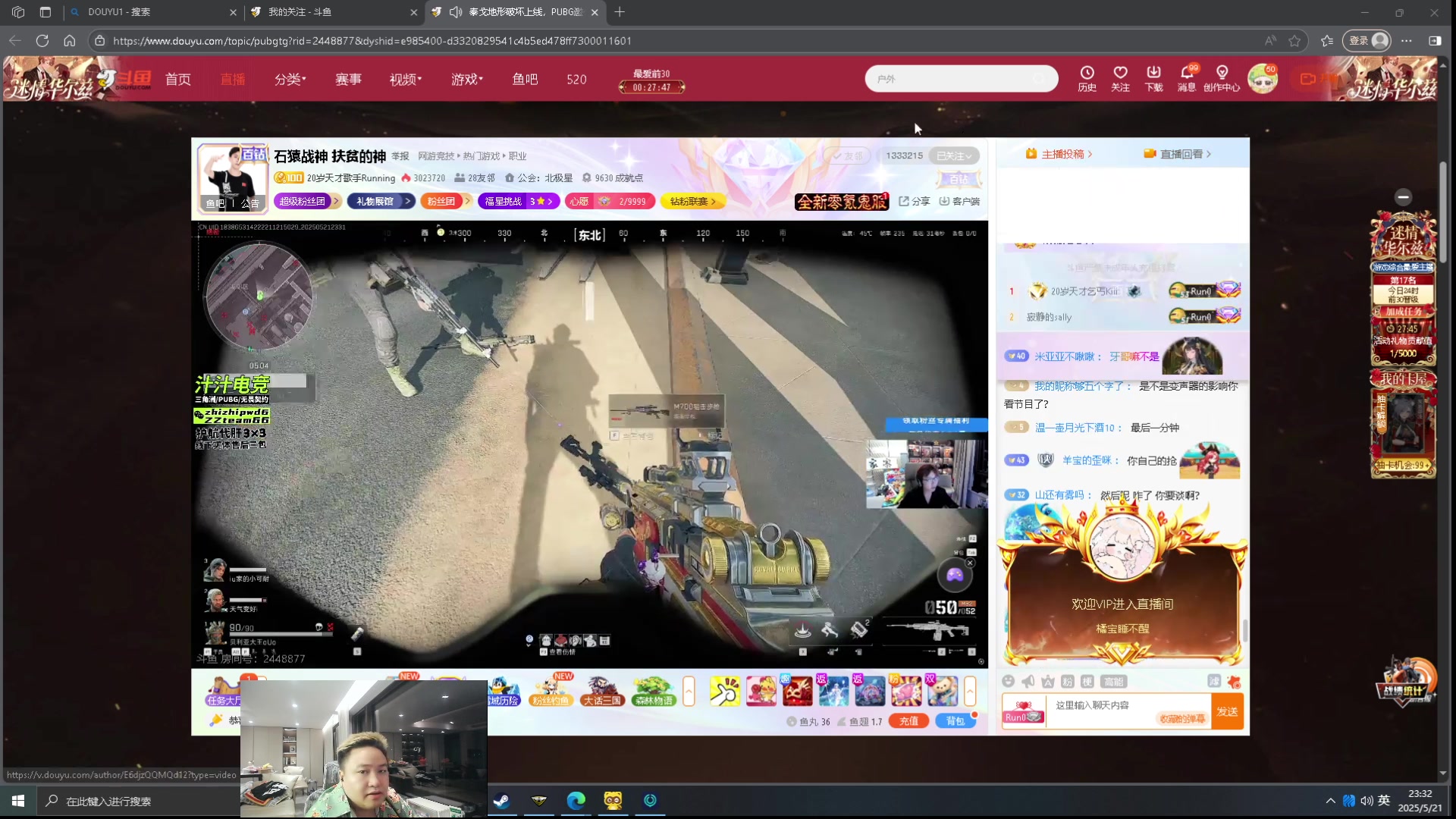Click the chat message input field
The height and width of the screenshot is (819, 1456).
tap(1128, 711)
